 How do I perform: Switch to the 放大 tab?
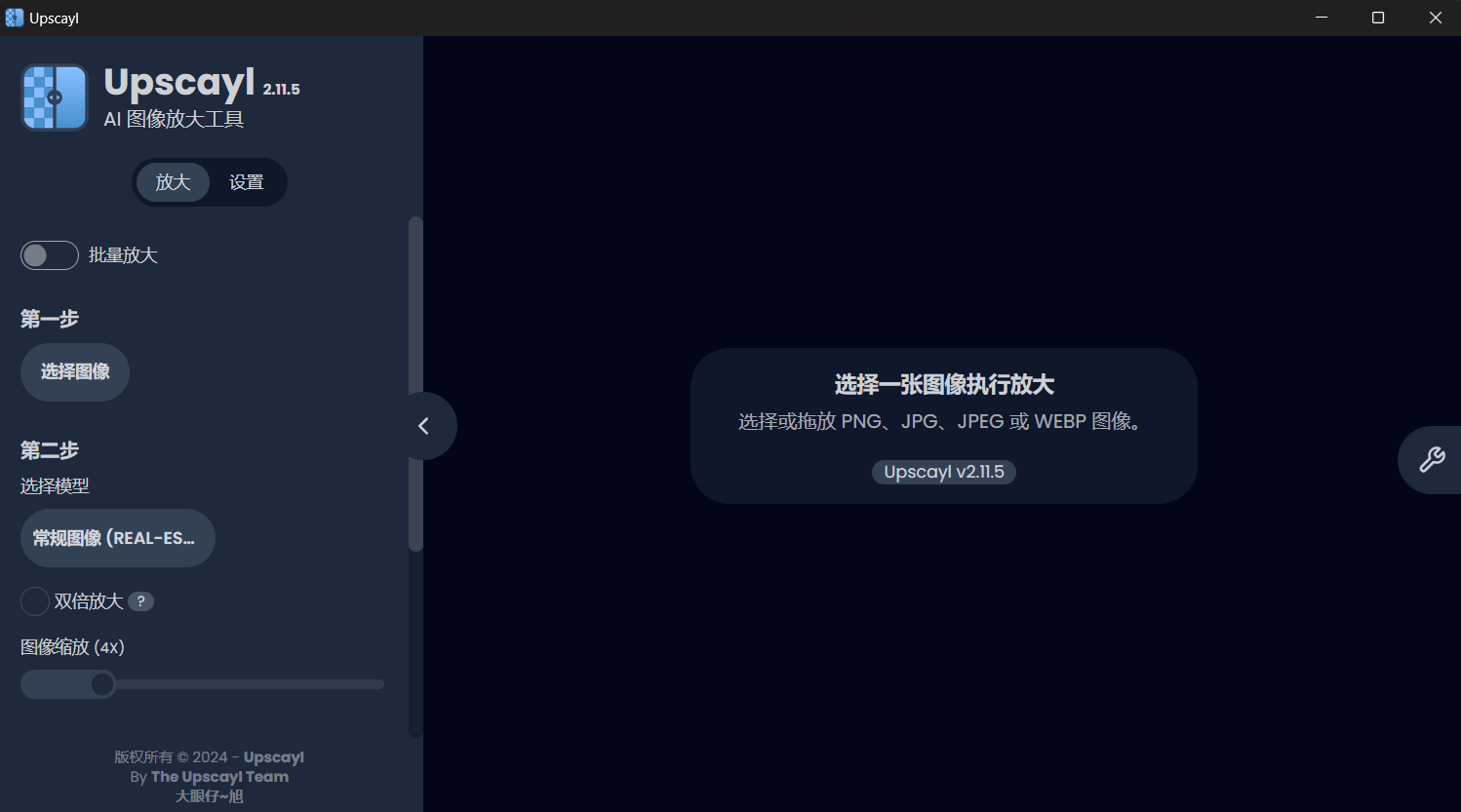click(173, 182)
